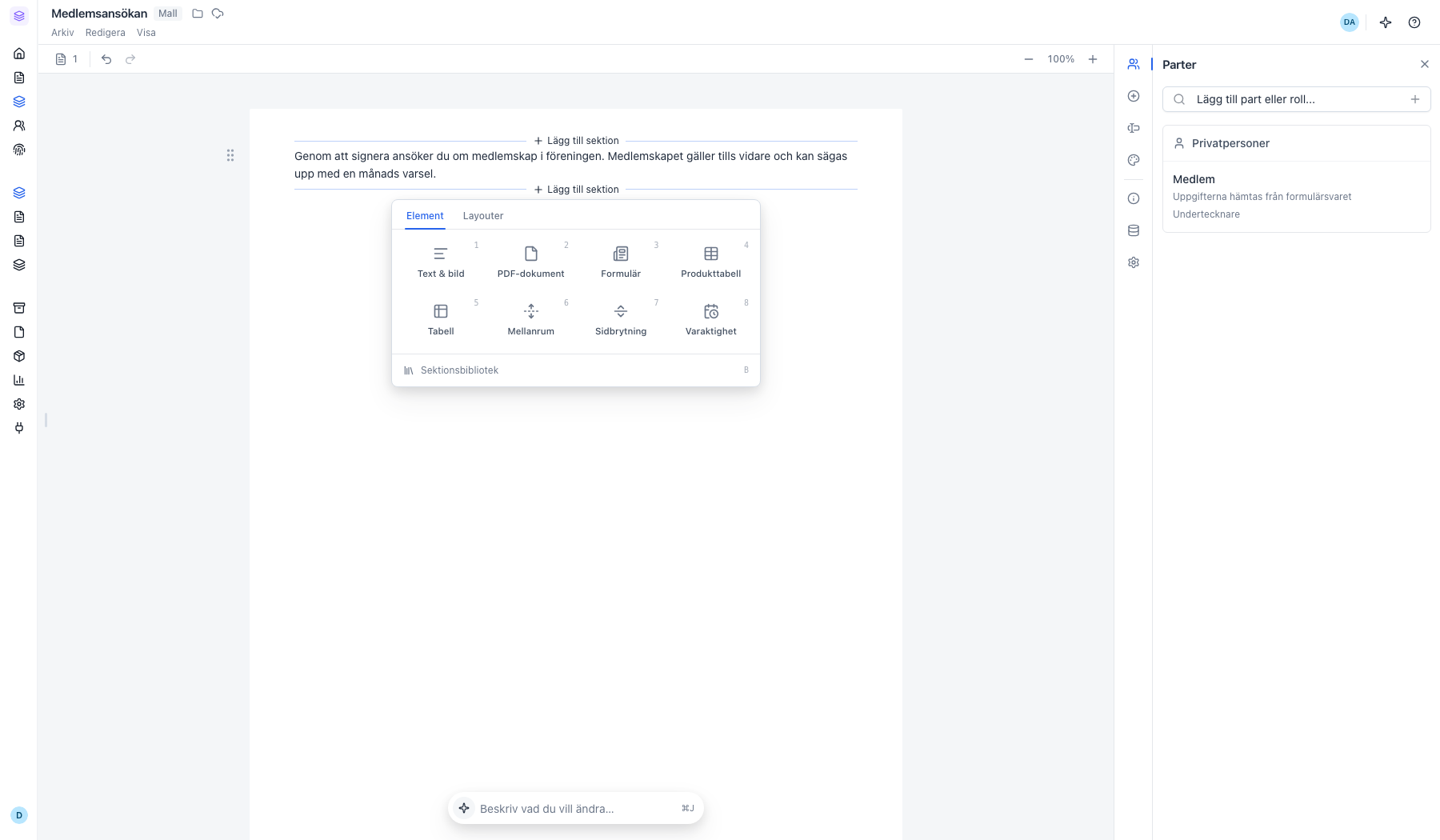Open the Redigera menu
The width and height of the screenshot is (1440, 840).
[x=106, y=33]
